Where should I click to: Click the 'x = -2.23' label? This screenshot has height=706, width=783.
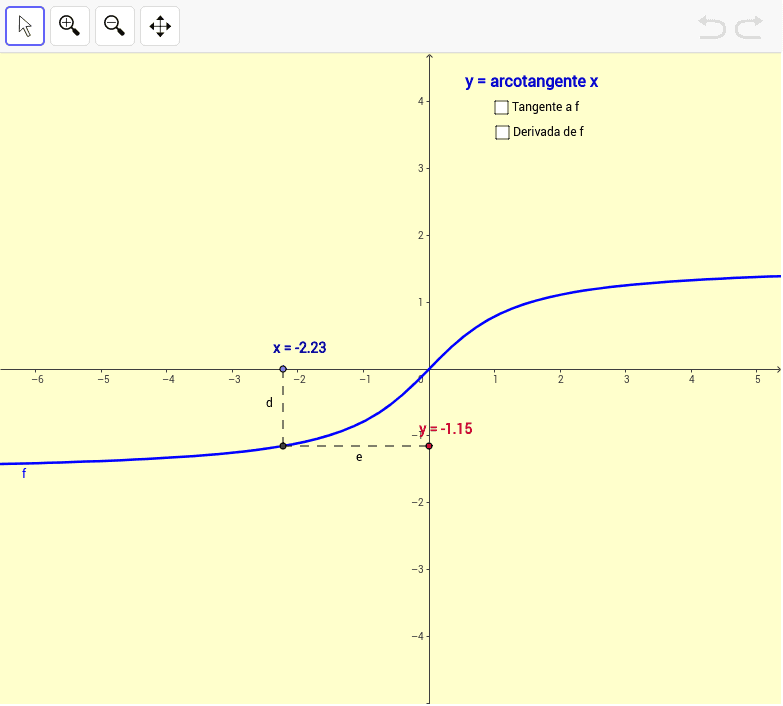(x=300, y=348)
